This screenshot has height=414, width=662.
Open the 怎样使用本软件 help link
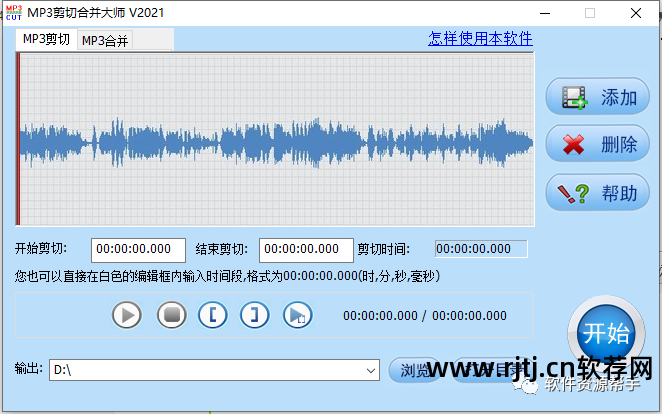(x=480, y=38)
